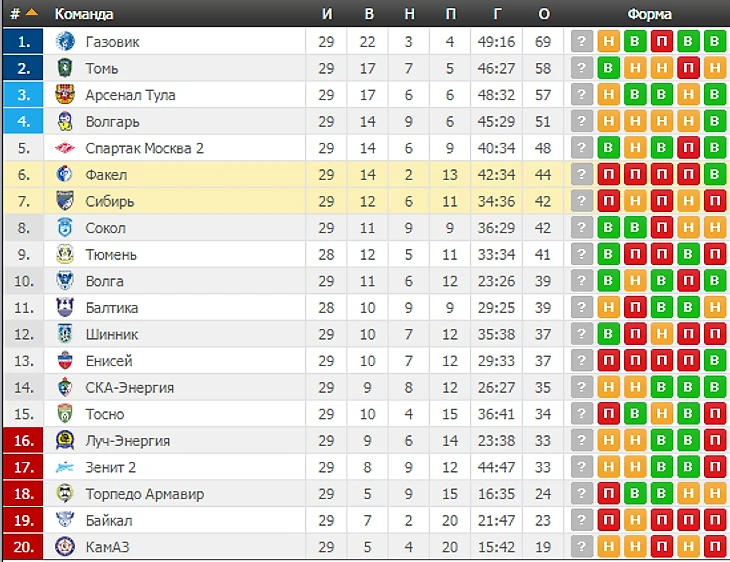The width and height of the screenshot is (730, 562).
Task: Click the Форма column header
Action: pyautogui.click(x=649, y=14)
